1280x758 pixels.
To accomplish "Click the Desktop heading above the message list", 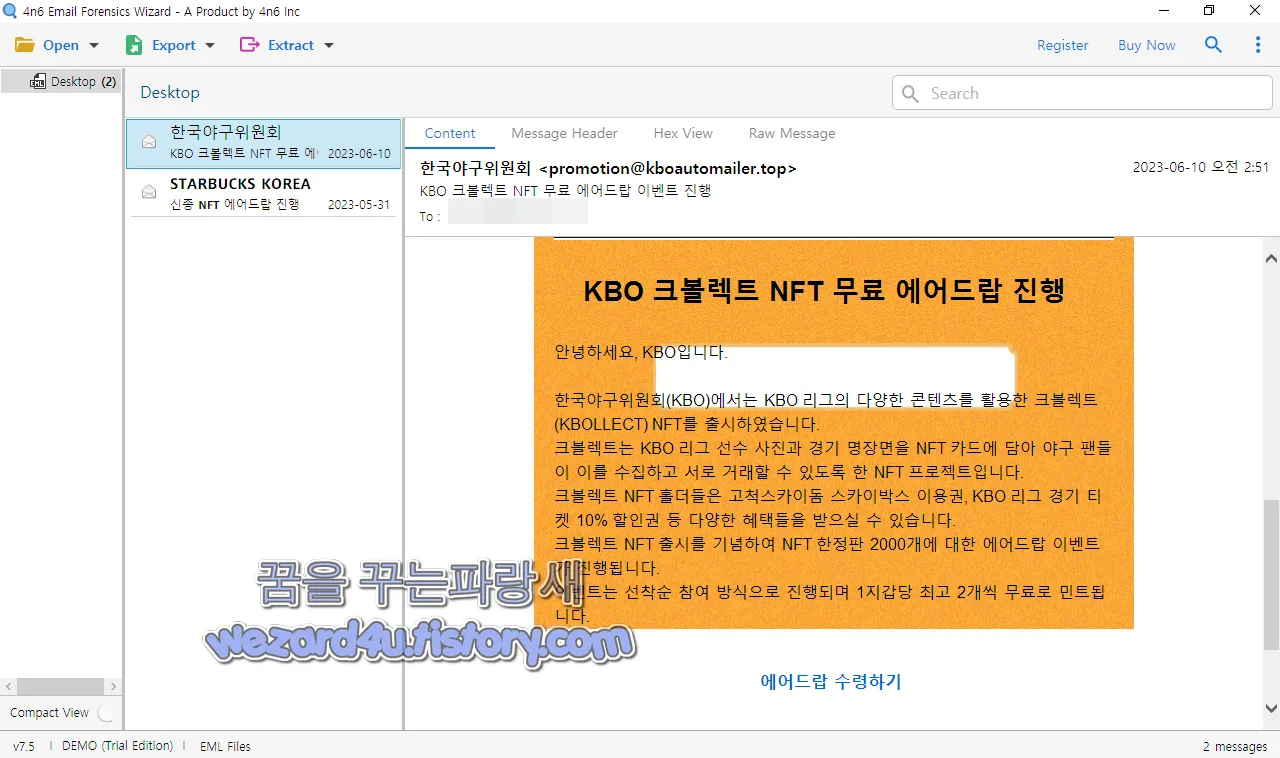I will point(170,92).
